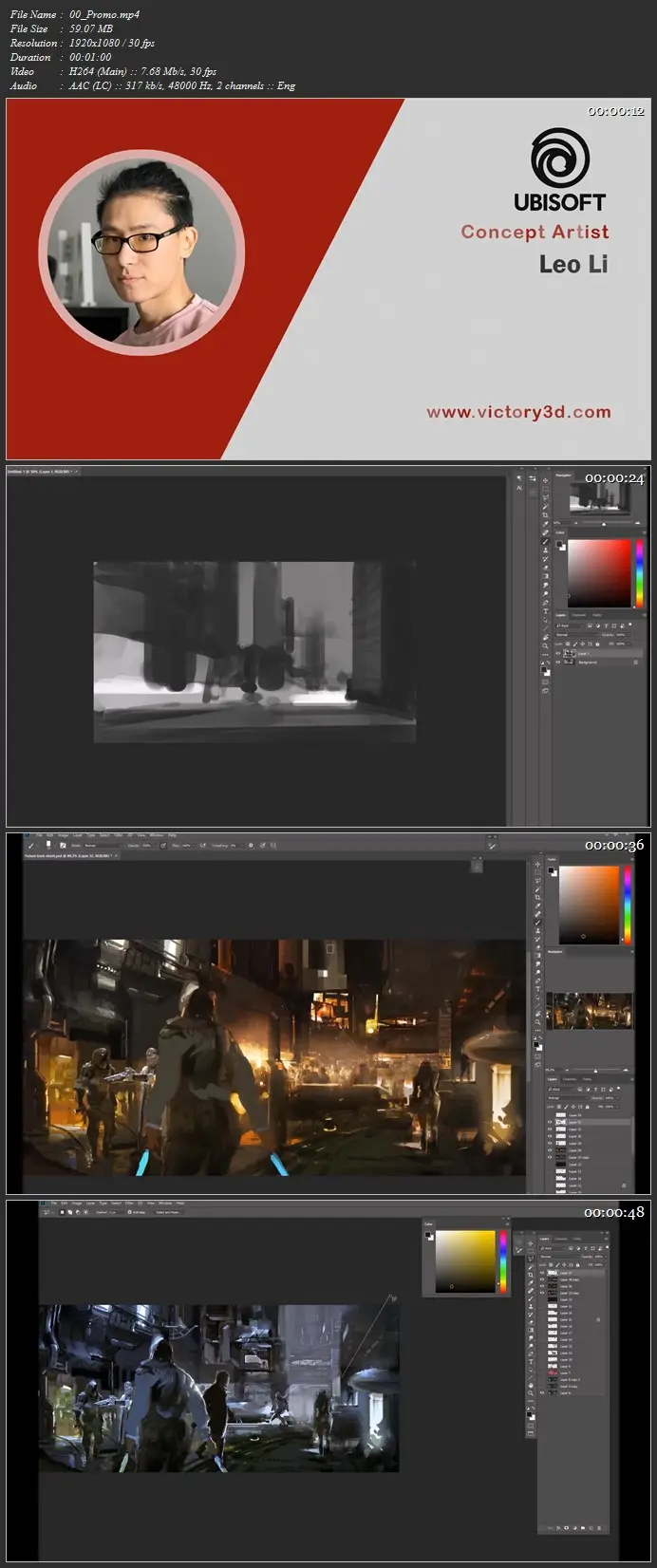Select Pen tool in the 00:00:24 frame
The image size is (657, 1568).
(x=546, y=603)
